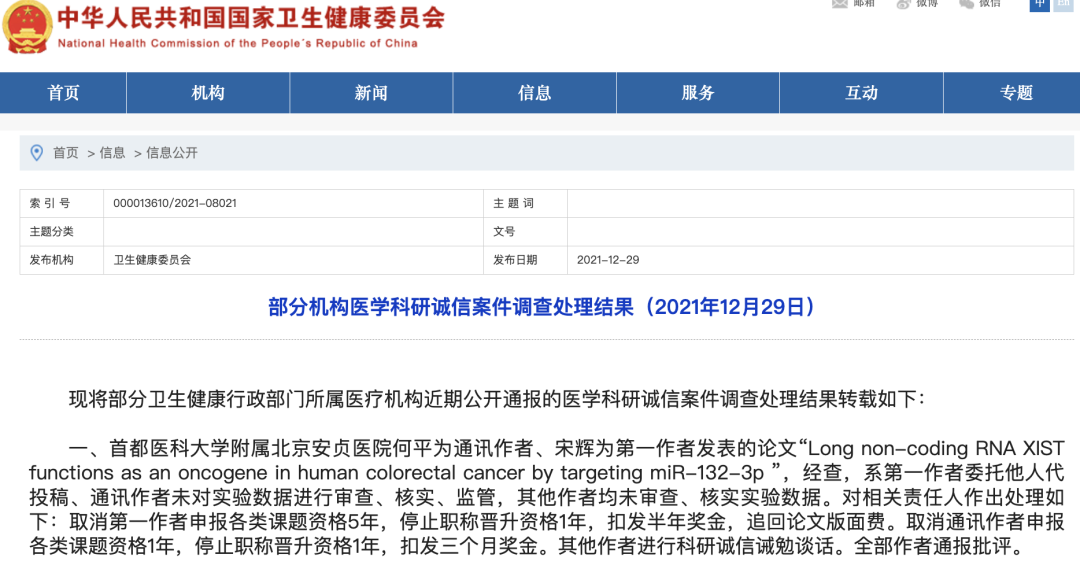The height and width of the screenshot is (569, 1080).
Task: Open the 机构 navigation tab
Action: click(208, 92)
